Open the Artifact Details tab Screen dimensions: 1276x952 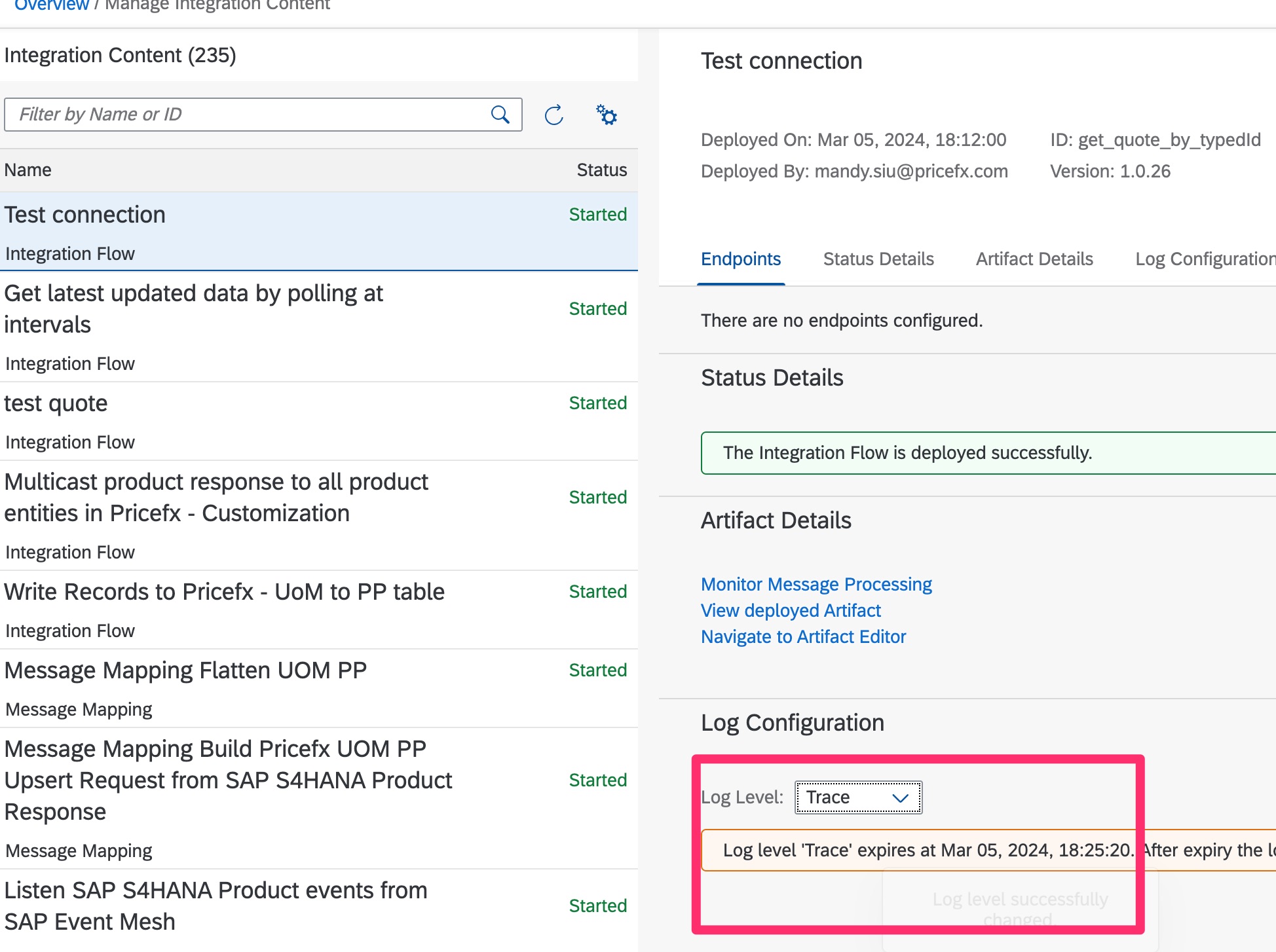1034,259
